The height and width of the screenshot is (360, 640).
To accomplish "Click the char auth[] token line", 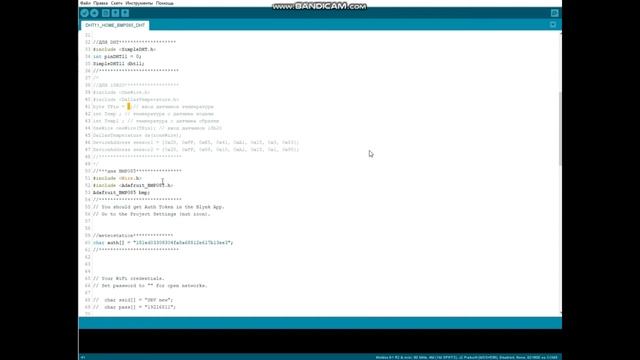I will 163,243.
